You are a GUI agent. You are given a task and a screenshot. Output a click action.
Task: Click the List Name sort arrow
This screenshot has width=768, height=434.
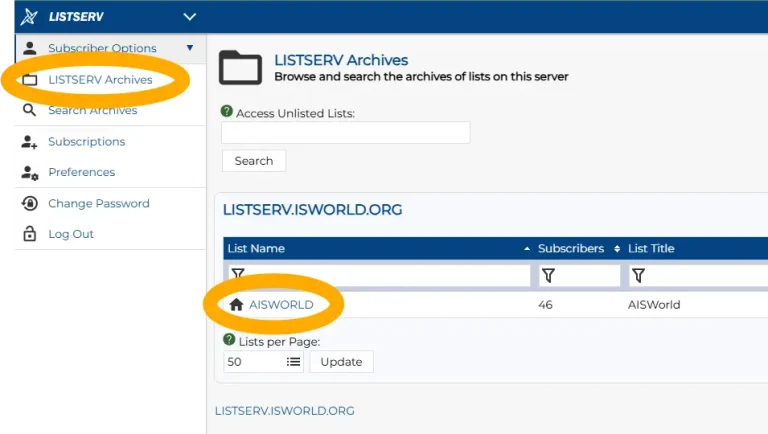click(527, 249)
